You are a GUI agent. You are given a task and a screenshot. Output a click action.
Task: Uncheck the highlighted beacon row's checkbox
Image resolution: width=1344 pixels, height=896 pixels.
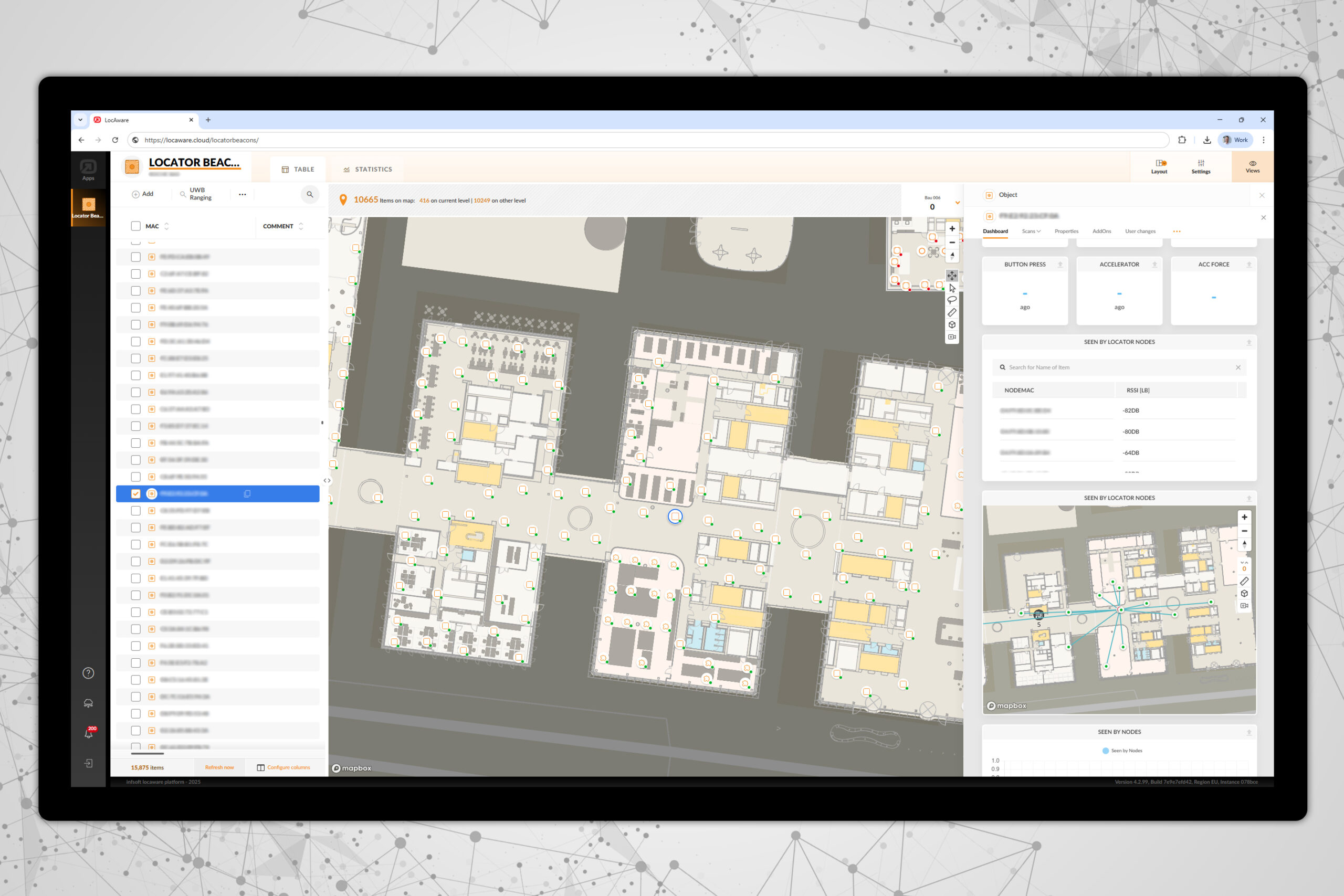[135, 493]
